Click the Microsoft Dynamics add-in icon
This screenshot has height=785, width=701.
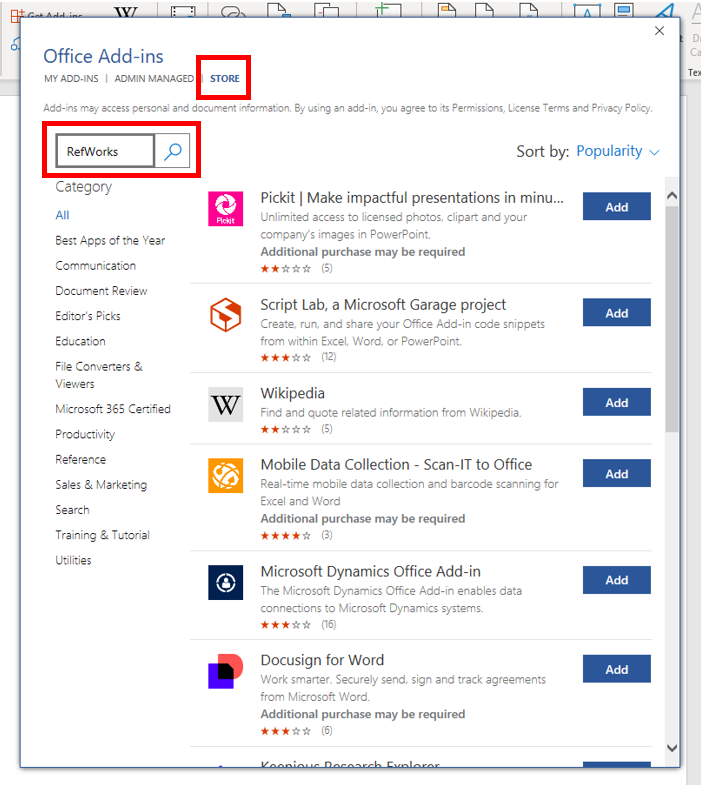[x=225, y=582]
